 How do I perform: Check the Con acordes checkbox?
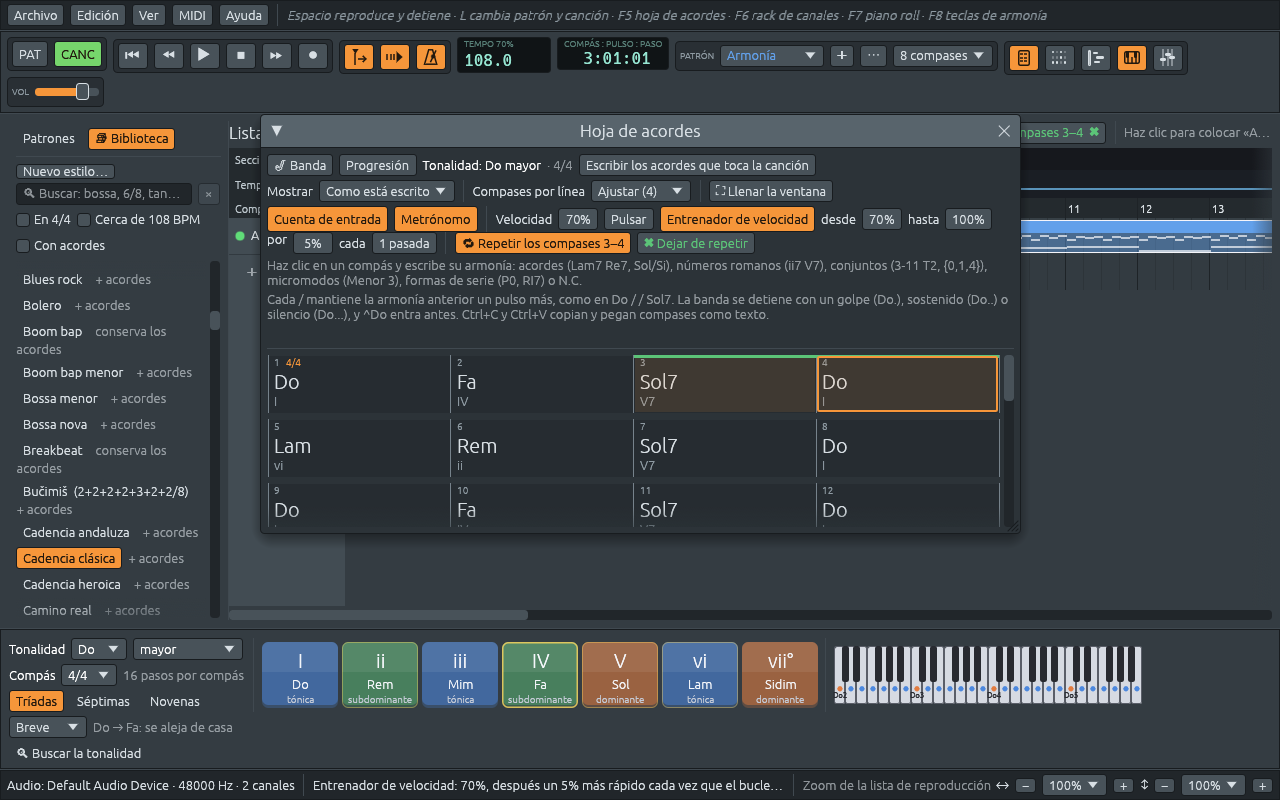tap(23, 246)
